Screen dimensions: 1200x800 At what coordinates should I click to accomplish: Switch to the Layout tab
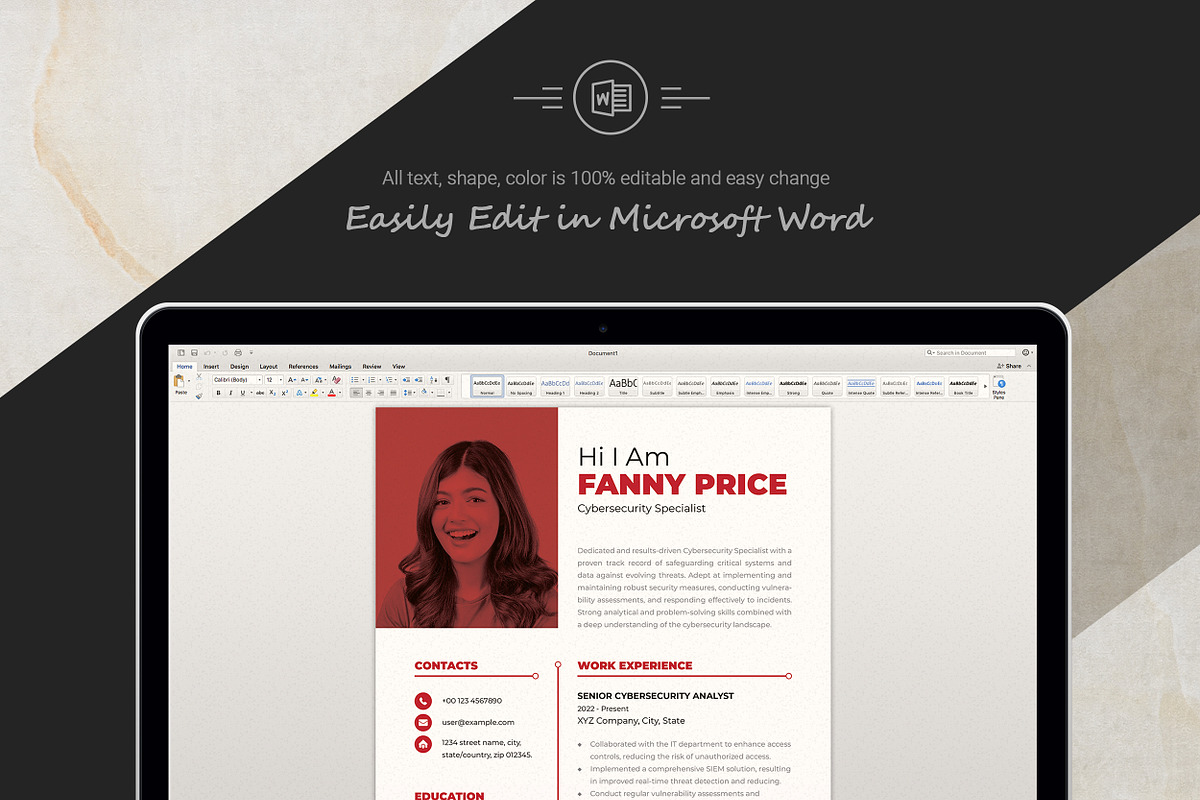tap(269, 367)
